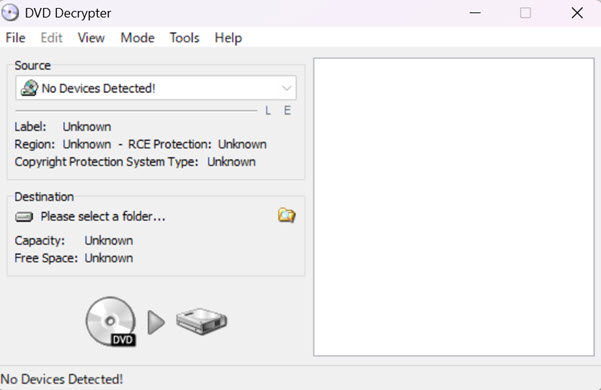Click 'Copyright Protection System Type:' label

tap(107, 162)
